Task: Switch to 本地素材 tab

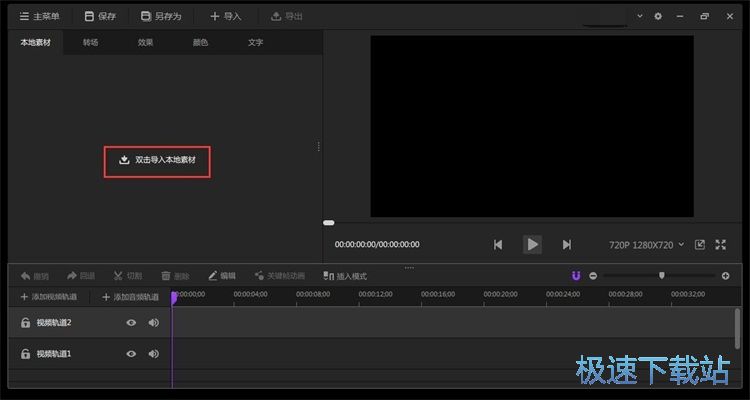Action: (x=35, y=43)
